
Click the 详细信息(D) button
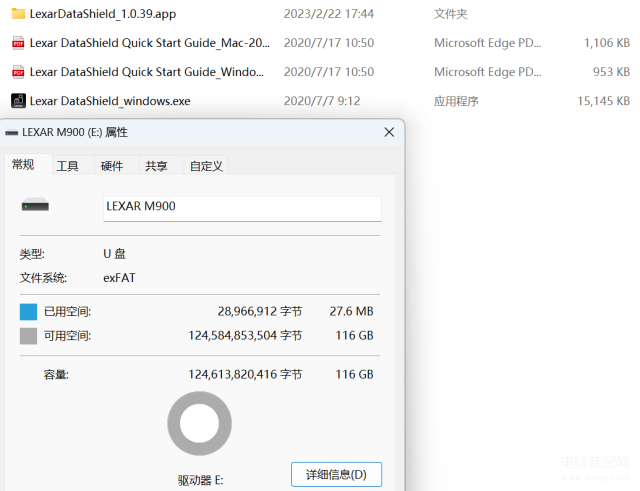click(336, 474)
